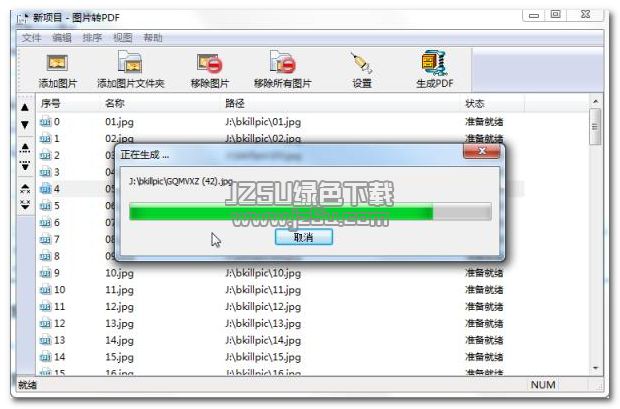Move item down with the solid down arrow
Screen dimensions: 620x409
click(25, 125)
